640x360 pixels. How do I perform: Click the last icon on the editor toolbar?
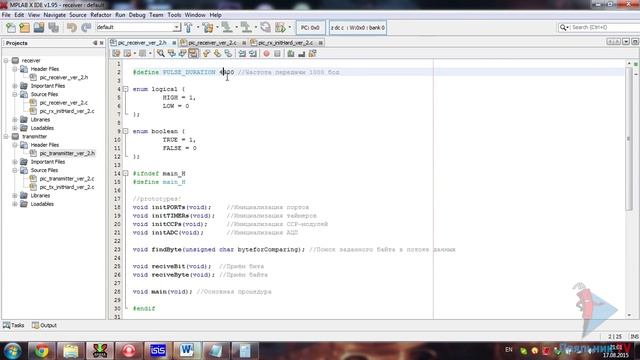click(313, 53)
